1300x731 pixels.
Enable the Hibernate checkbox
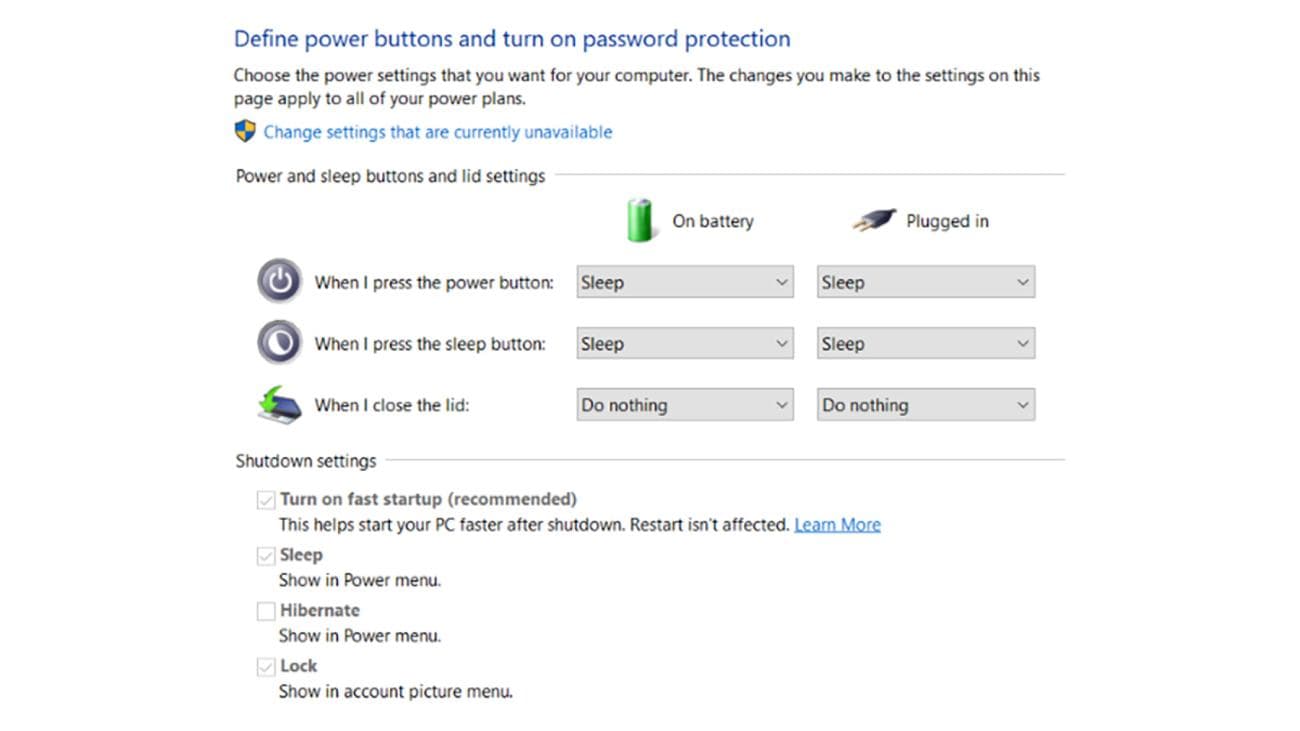click(x=266, y=610)
